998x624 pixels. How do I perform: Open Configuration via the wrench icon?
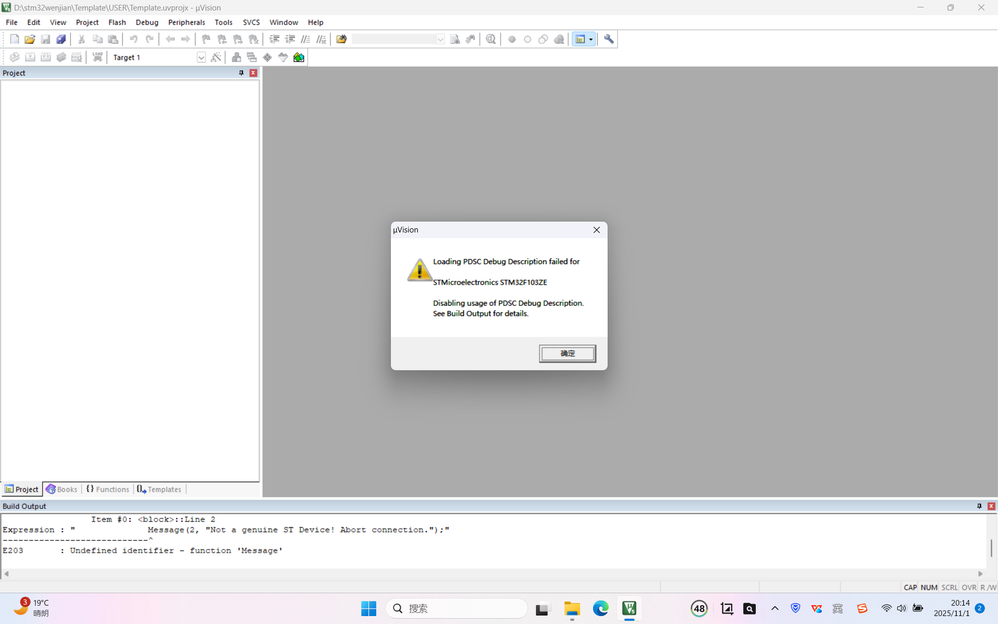pos(609,39)
